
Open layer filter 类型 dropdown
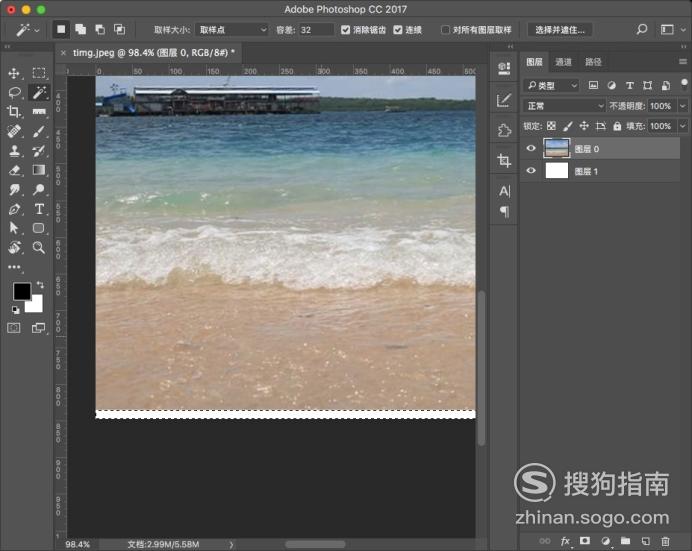[551, 85]
